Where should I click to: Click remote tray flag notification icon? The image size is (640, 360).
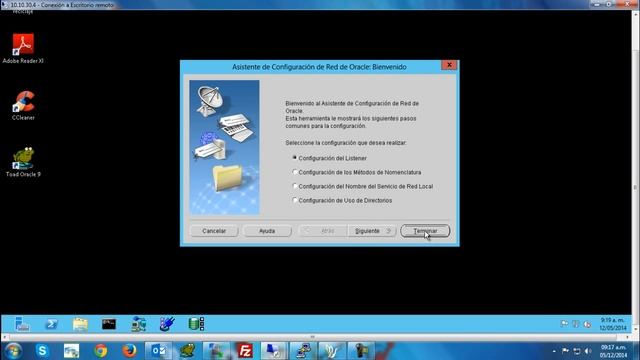tap(564, 324)
